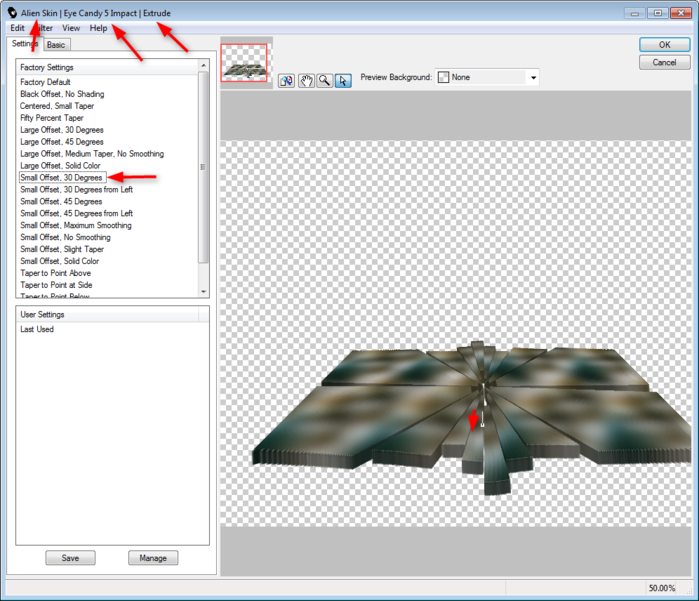Click the Factory Settings list header
The image size is (699, 601).
click(x=107, y=67)
